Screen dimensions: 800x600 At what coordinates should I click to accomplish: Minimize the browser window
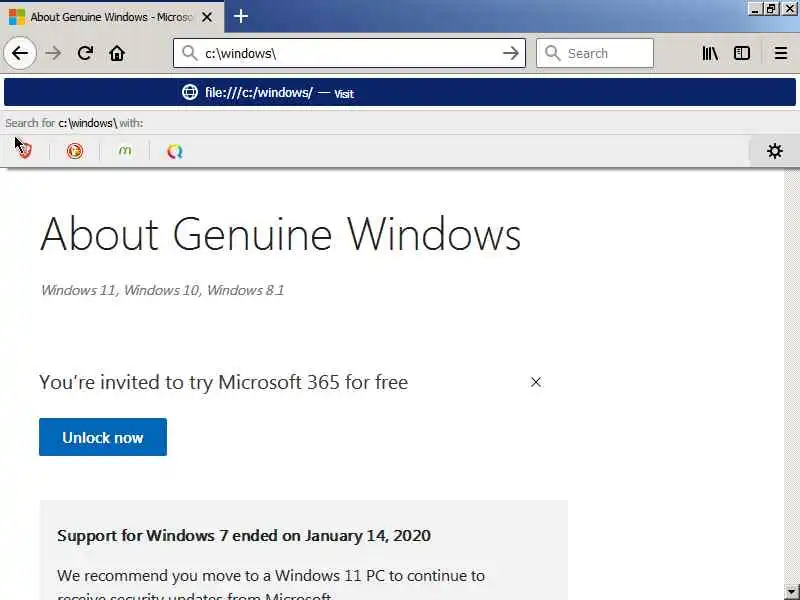(x=756, y=9)
